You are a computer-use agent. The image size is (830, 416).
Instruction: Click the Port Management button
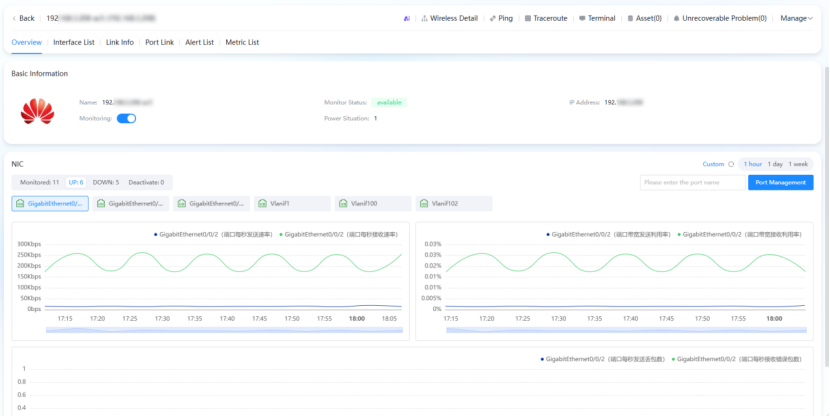(x=780, y=182)
